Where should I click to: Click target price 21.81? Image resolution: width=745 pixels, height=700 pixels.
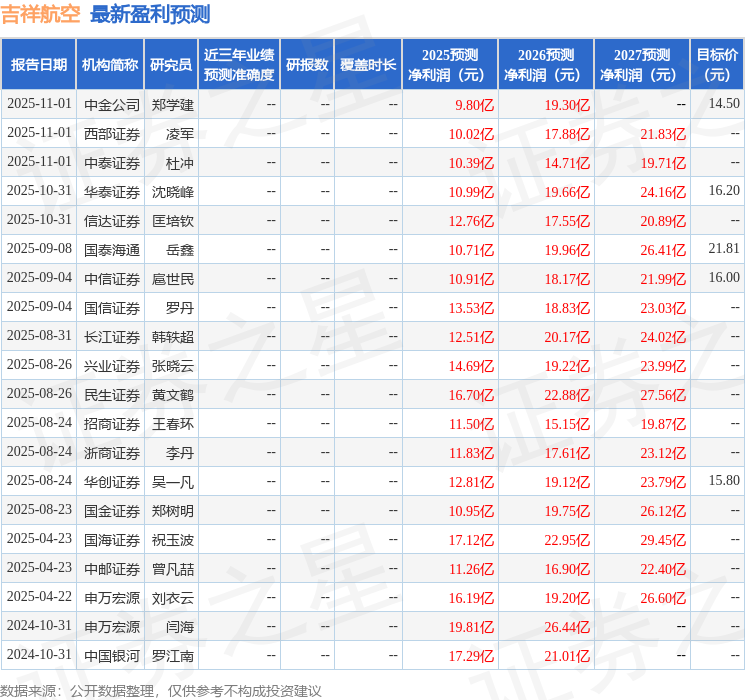pos(724,249)
